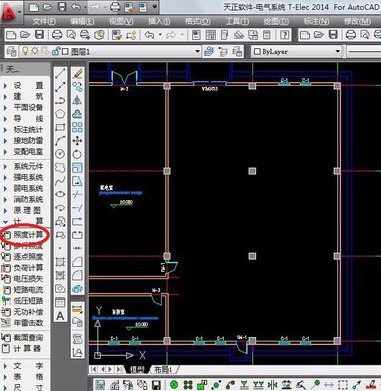Toggle the layer freeze sun icon
This screenshot has width=381, height=391.
35,51
